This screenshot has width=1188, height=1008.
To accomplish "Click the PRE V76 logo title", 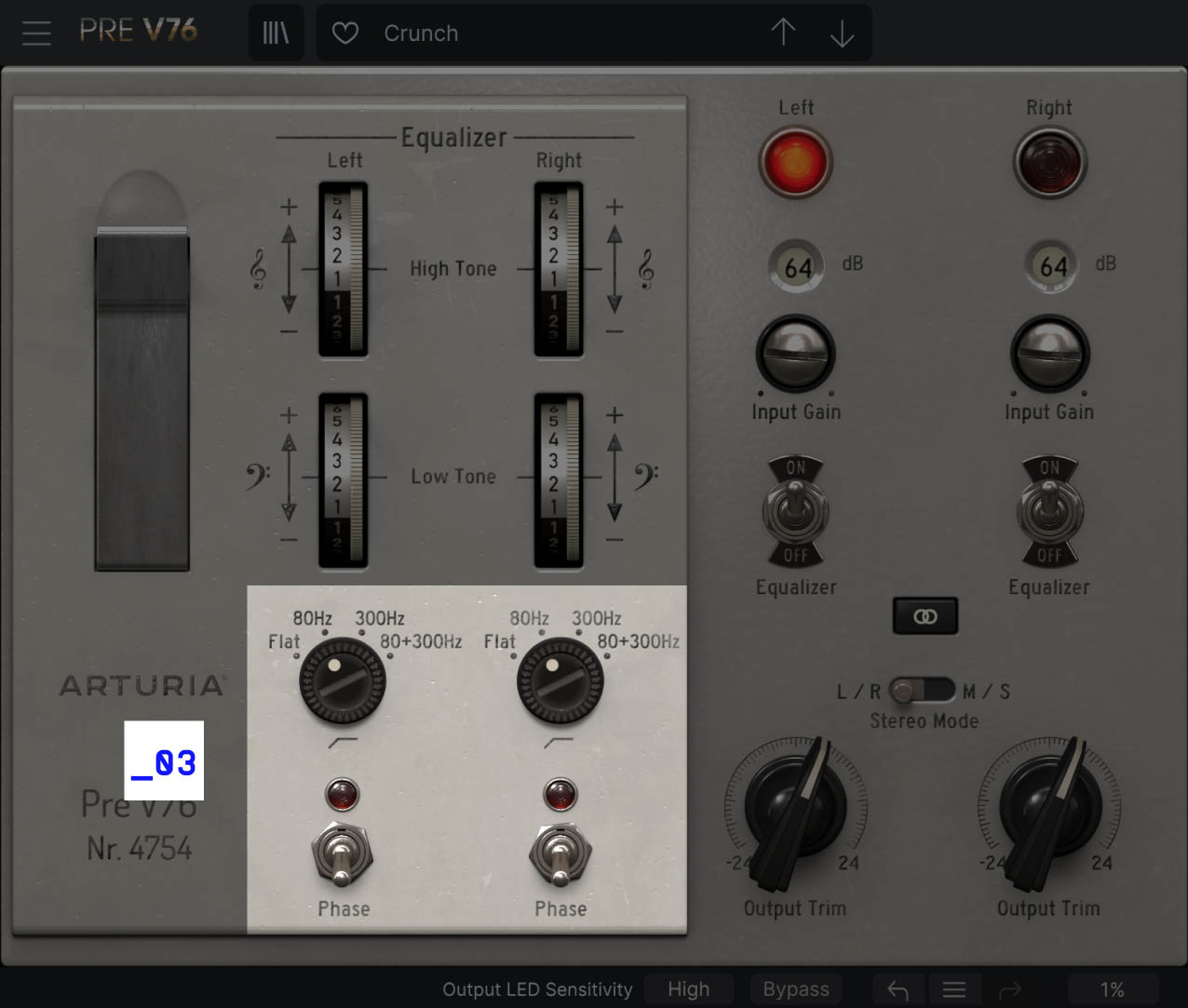I will [x=138, y=31].
